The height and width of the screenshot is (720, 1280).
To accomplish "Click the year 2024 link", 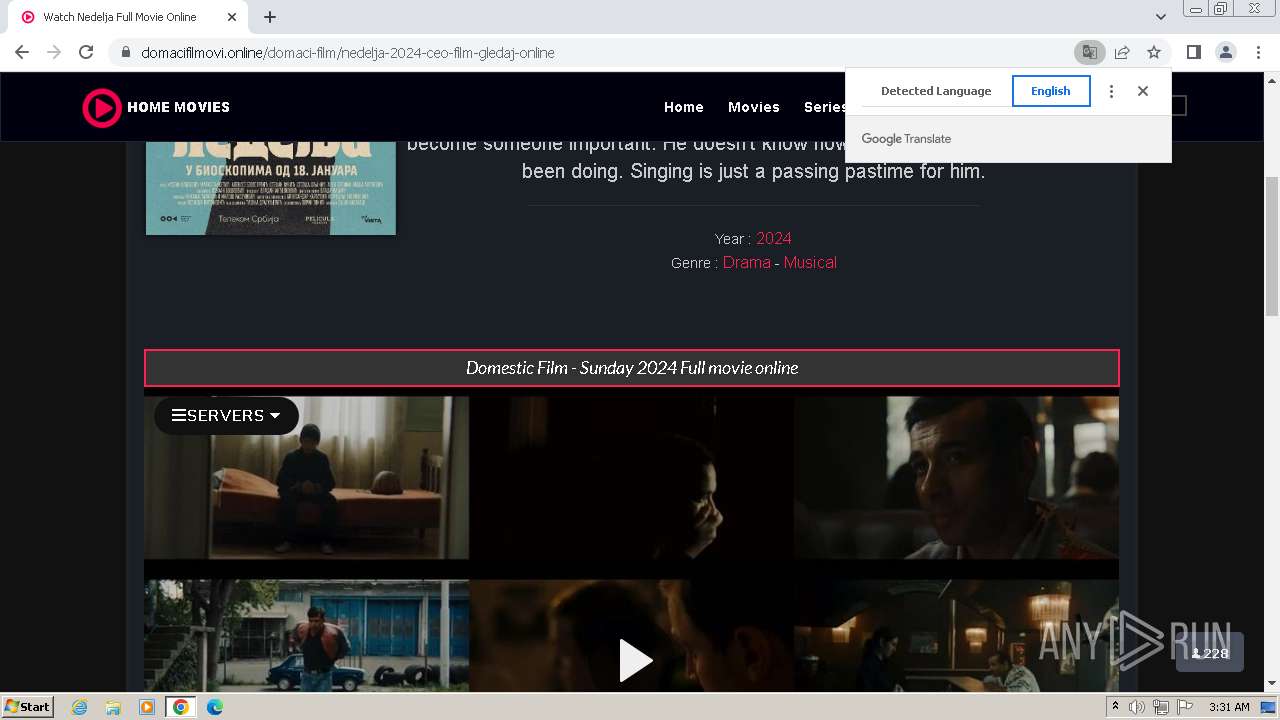I will (774, 238).
